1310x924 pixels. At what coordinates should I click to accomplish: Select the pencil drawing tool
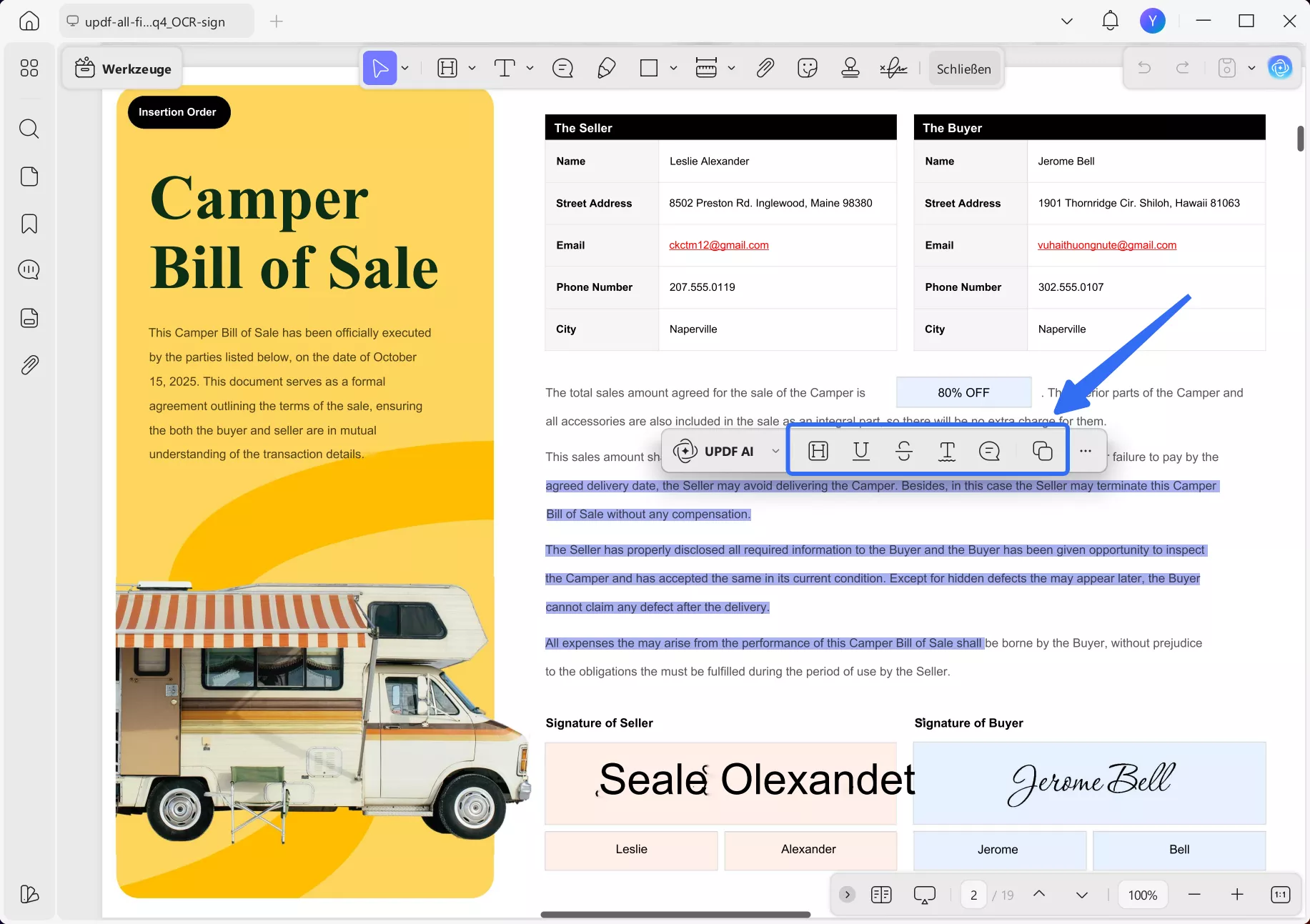click(606, 69)
